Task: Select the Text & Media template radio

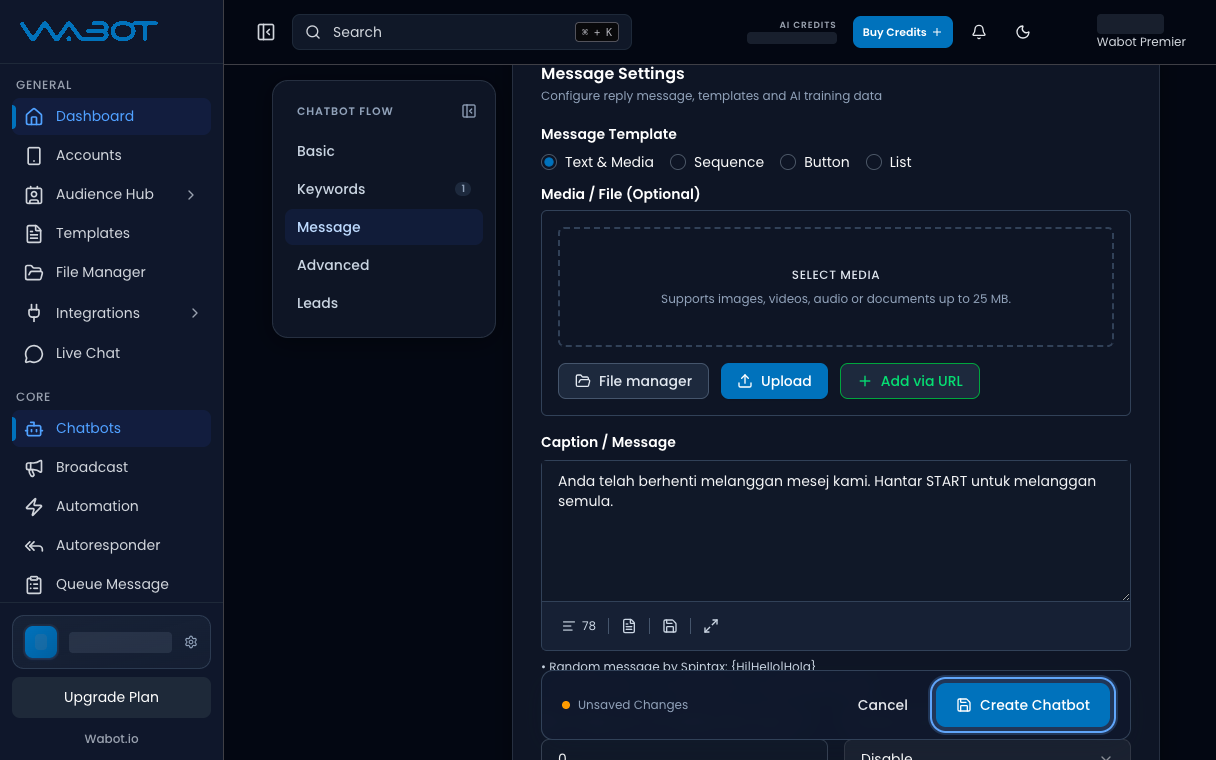Action: click(549, 162)
